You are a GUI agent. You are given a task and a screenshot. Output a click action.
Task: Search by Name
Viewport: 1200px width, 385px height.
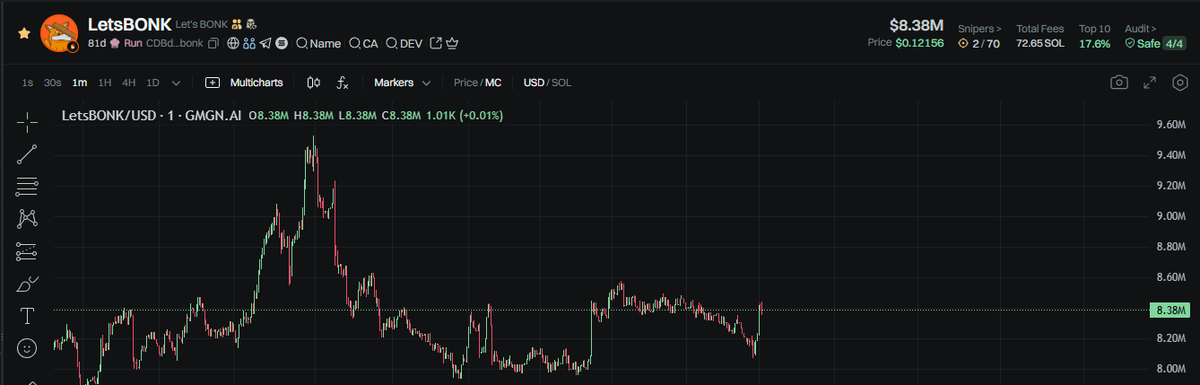(x=318, y=43)
